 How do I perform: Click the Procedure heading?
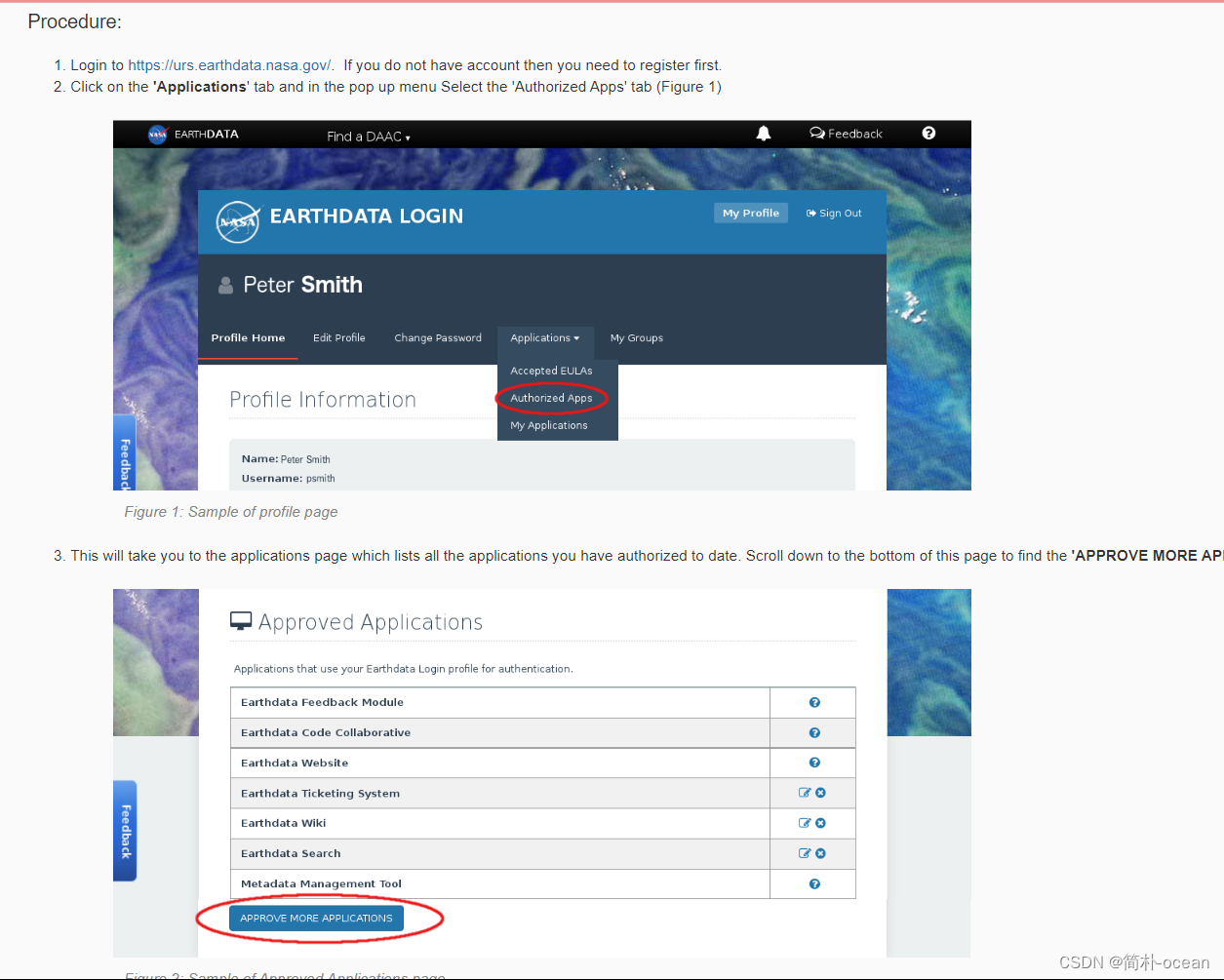(75, 21)
